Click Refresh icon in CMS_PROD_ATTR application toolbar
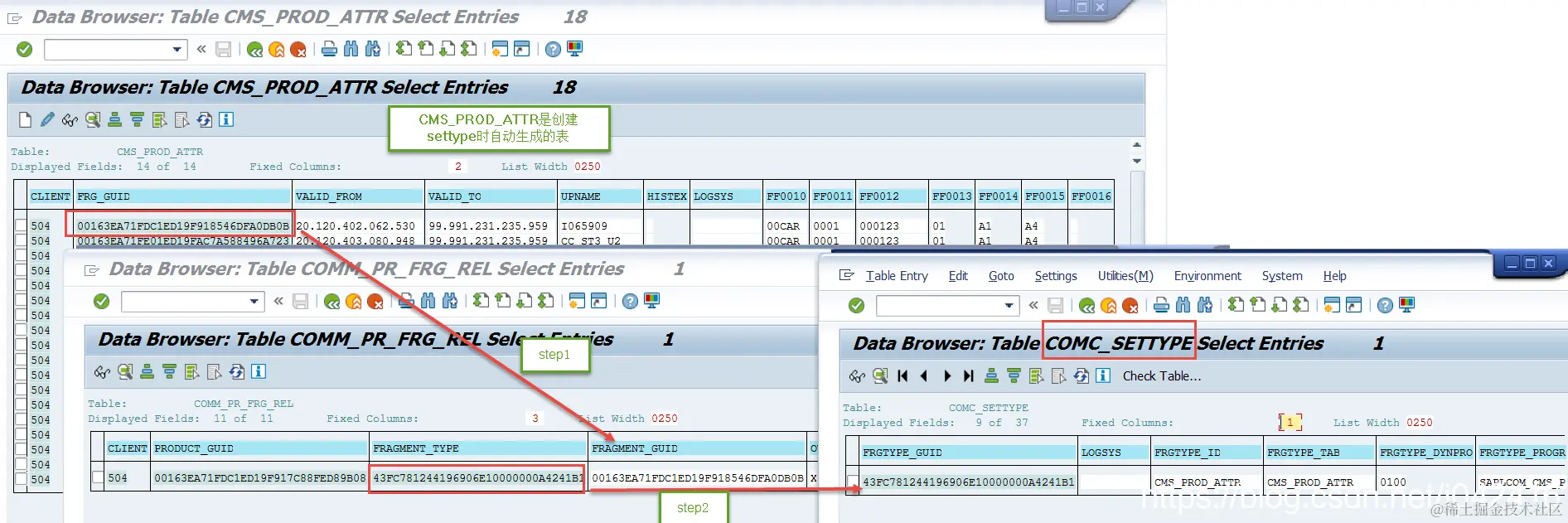1568x523 pixels. point(204,120)
